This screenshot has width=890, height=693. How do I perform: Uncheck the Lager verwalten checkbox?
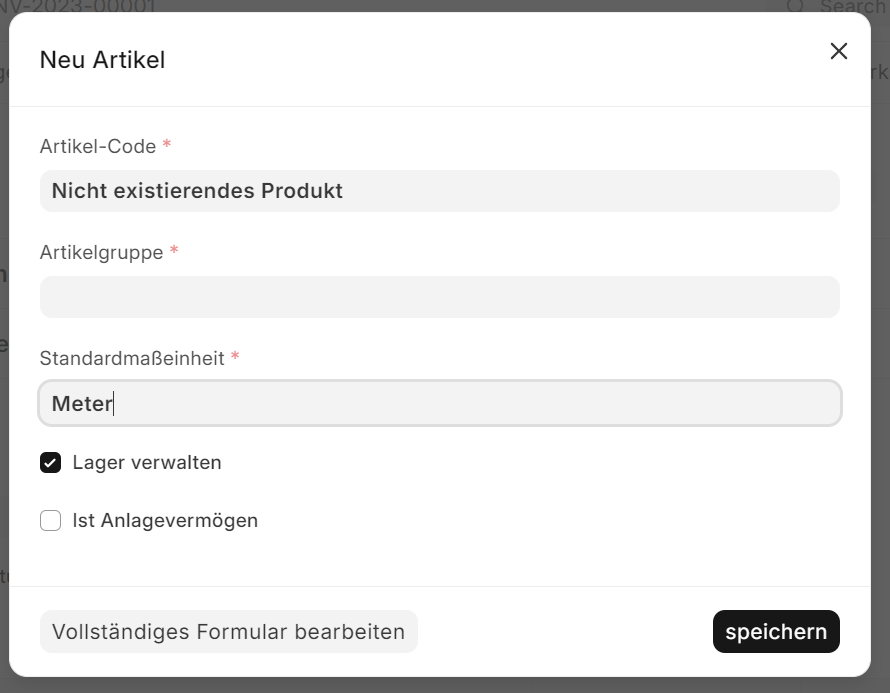(x=51, y=463)
